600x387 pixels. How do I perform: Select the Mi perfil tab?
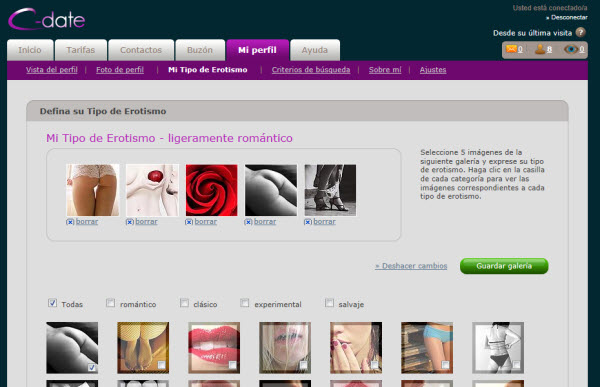(257, 50)
